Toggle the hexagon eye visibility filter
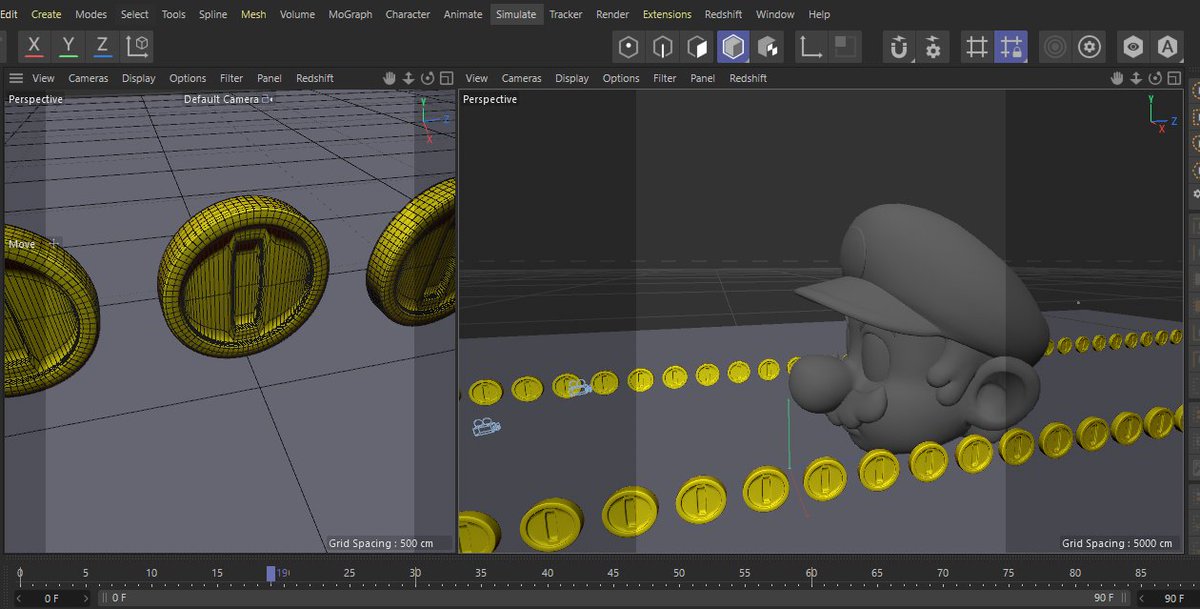1200x609 pixels. 1132,46
